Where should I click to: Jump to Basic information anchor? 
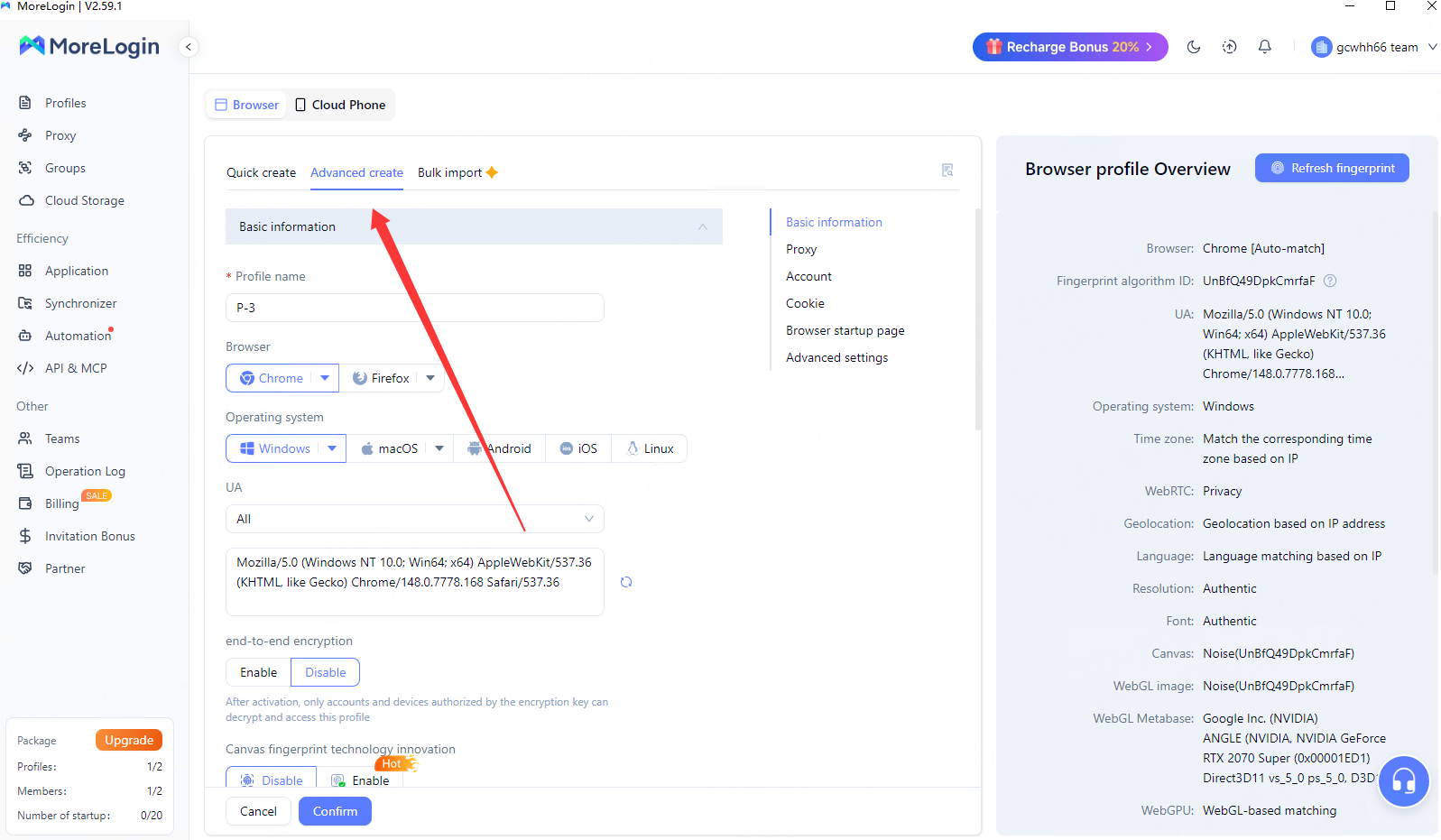click(834, 222)
